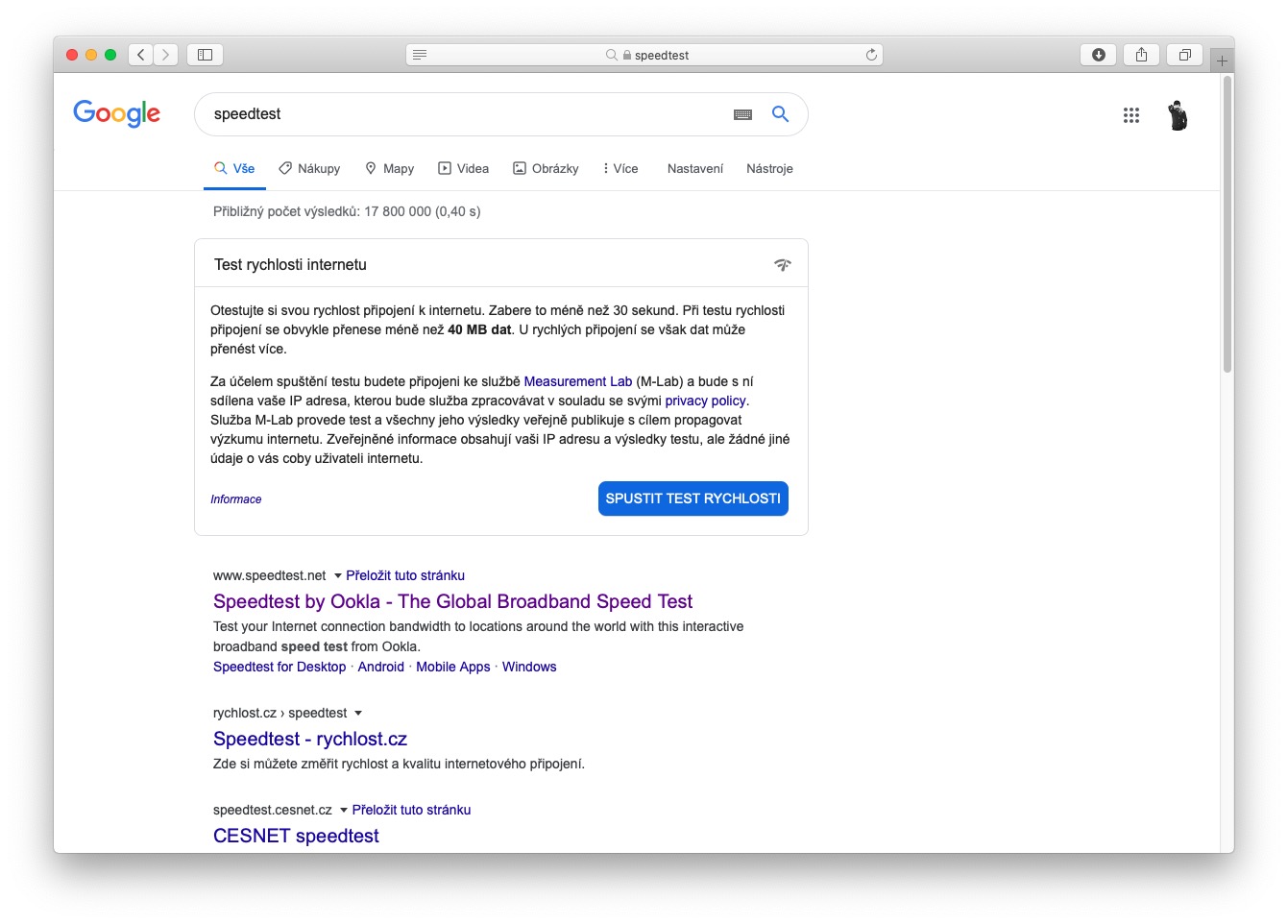Click the Share icon in Safari toolbar
This screenshot has width=1288, height=924.
coord(1141,55)
